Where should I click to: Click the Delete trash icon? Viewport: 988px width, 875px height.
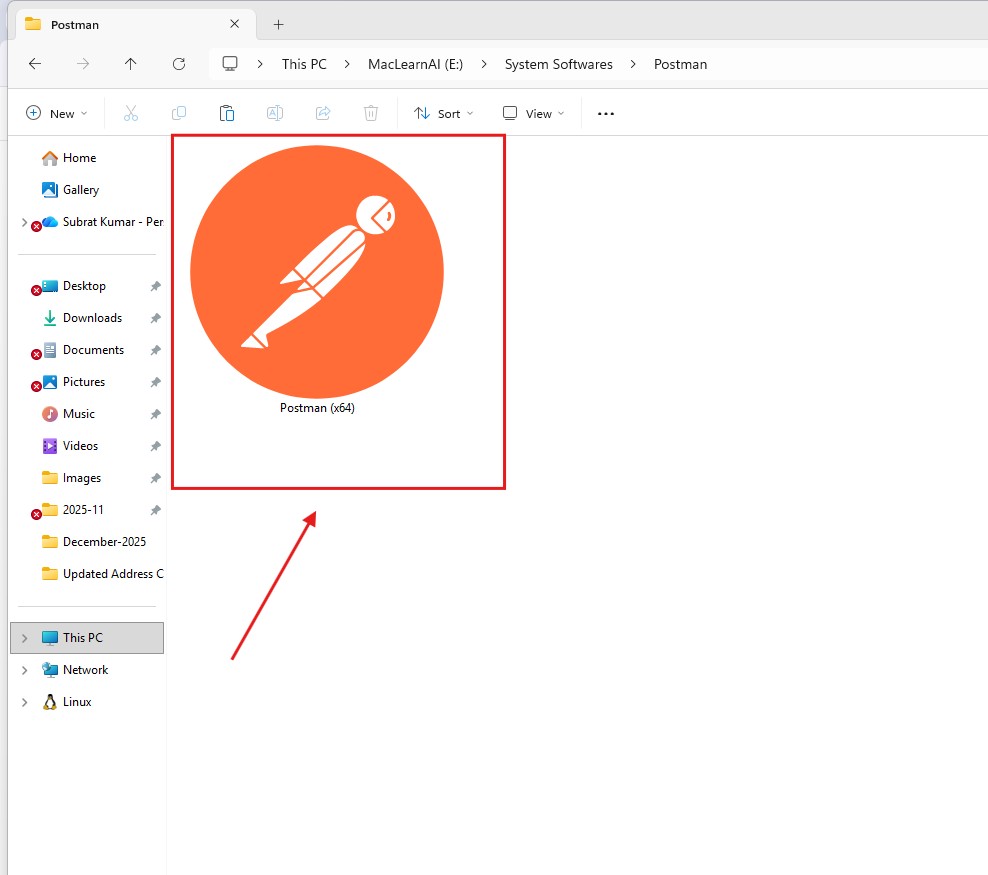[371, 114]
